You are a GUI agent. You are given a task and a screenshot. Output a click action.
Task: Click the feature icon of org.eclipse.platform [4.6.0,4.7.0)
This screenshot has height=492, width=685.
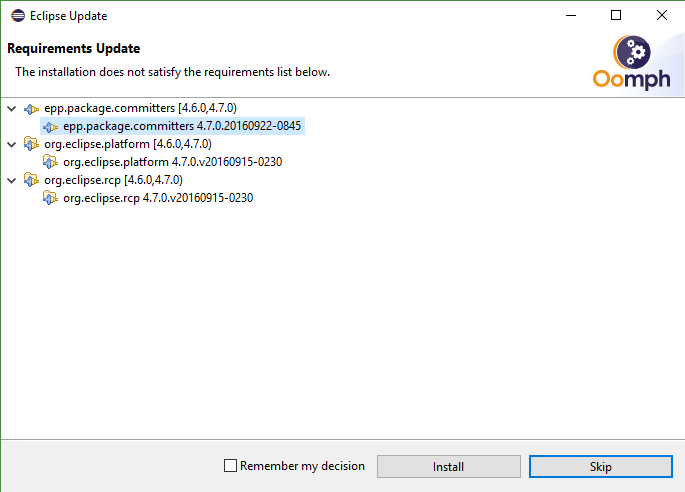pyautogui.click(x=31, y=144)
